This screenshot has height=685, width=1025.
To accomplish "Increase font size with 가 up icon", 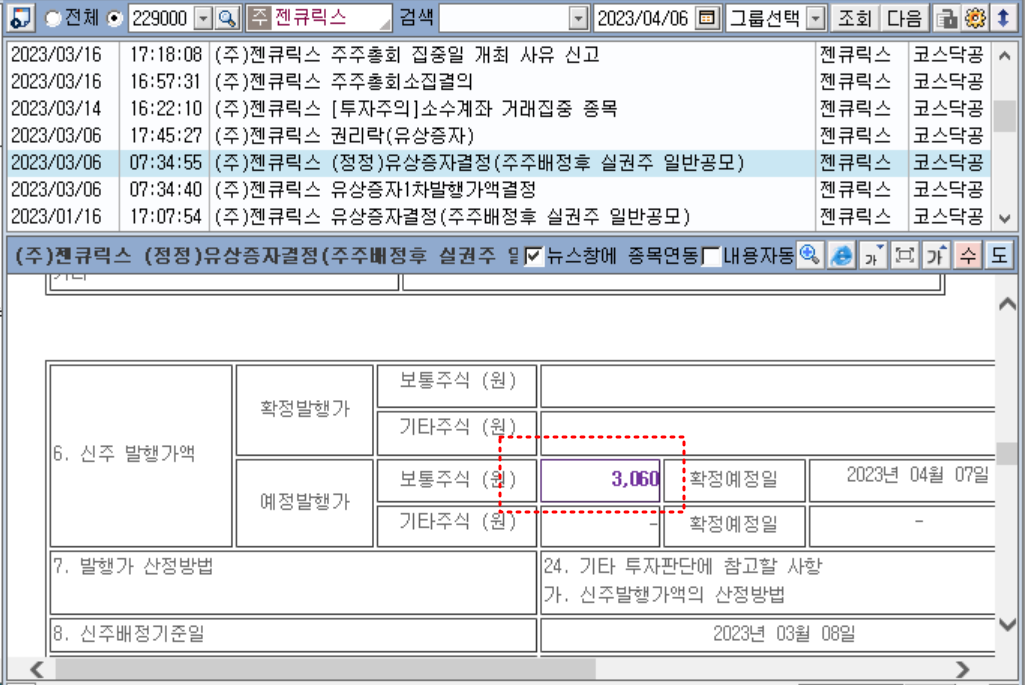I will 936,255.
